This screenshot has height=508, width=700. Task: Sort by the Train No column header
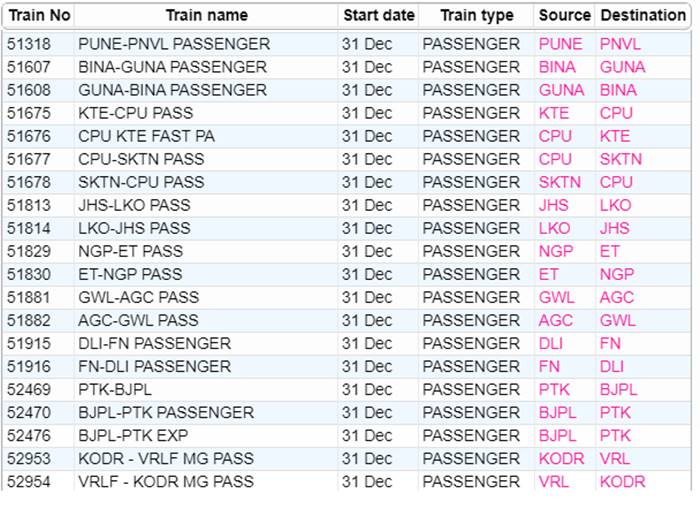pos(39,15)
